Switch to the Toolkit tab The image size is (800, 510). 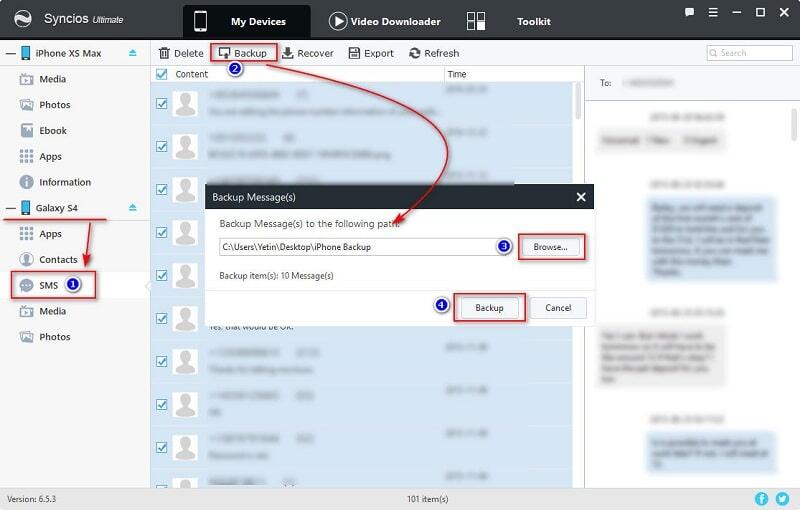(530, 21)
